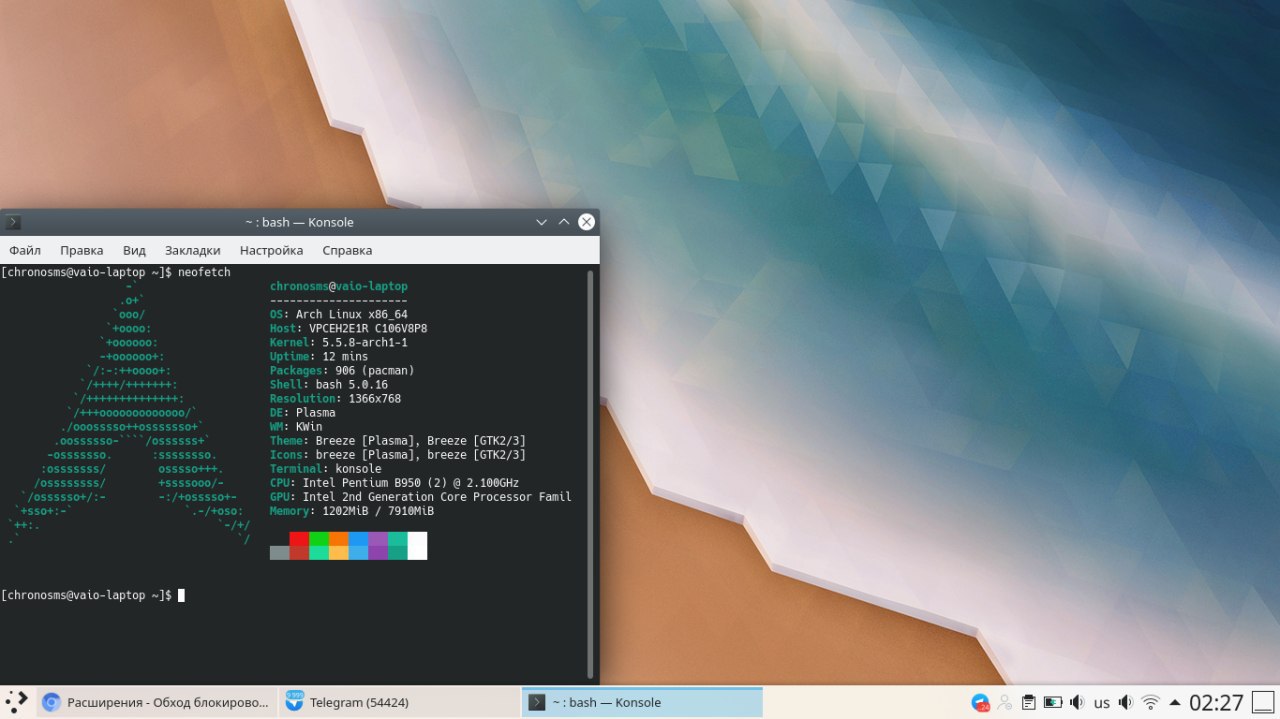Click the 'Uptime: 12 mins' line
1280x719 pixels.
319,356
